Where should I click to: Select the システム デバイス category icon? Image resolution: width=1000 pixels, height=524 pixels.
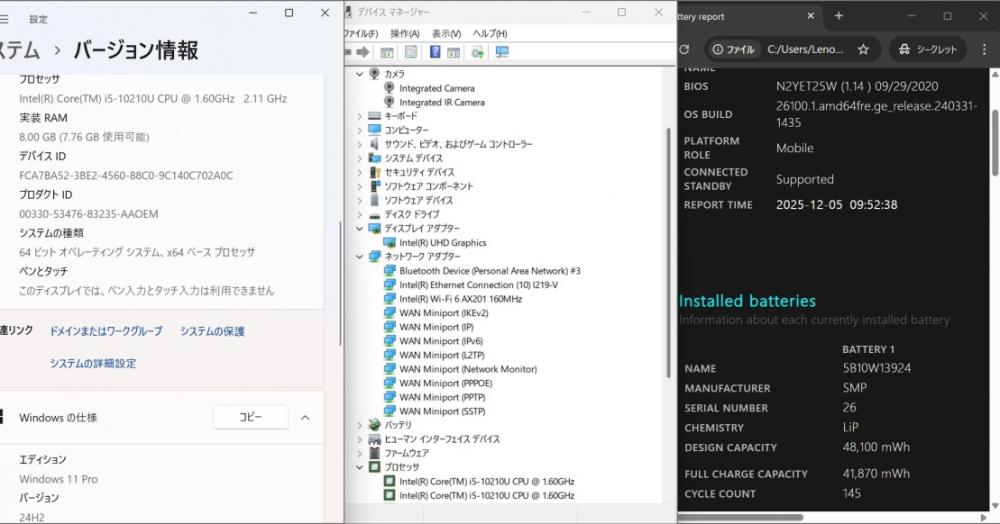tap(374, 157)
